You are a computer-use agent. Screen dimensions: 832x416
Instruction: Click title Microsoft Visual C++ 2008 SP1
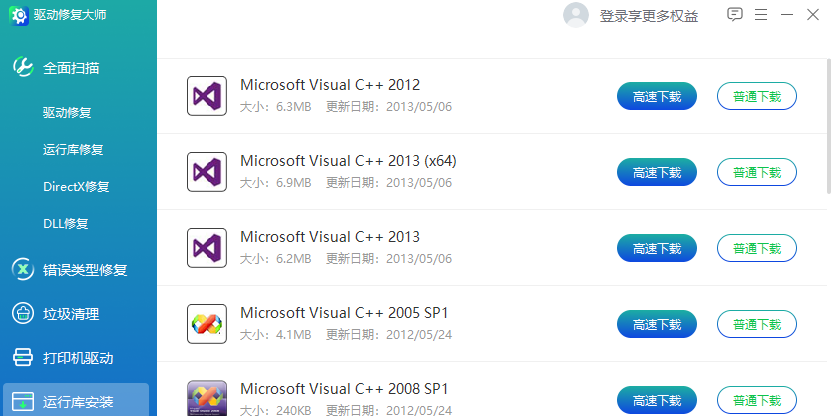[x=344, y=389]
